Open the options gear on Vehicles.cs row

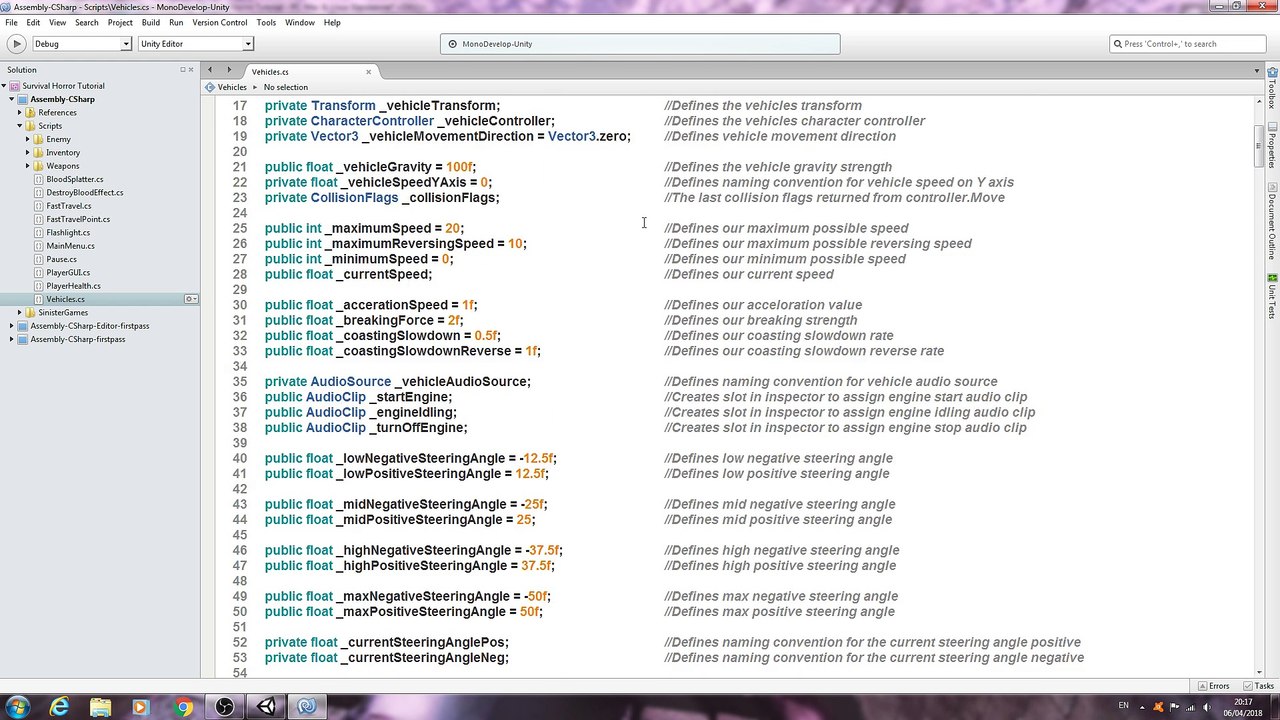[x=190, y=299]
